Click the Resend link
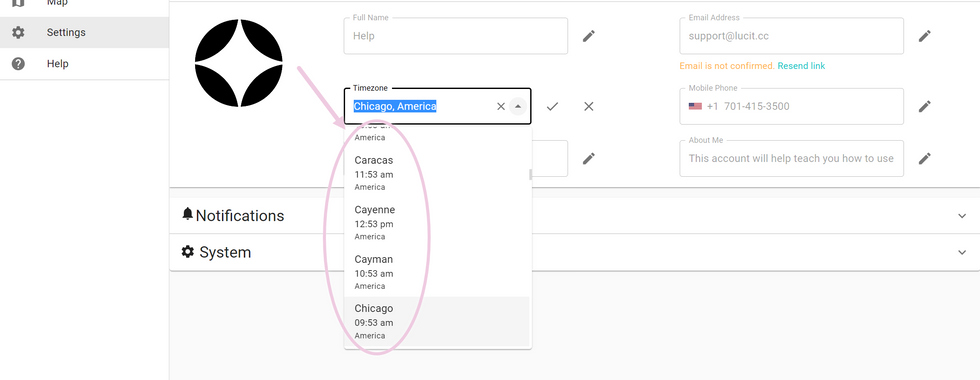The width and height of the screenshot is (980, 380). tap(801, 66)
